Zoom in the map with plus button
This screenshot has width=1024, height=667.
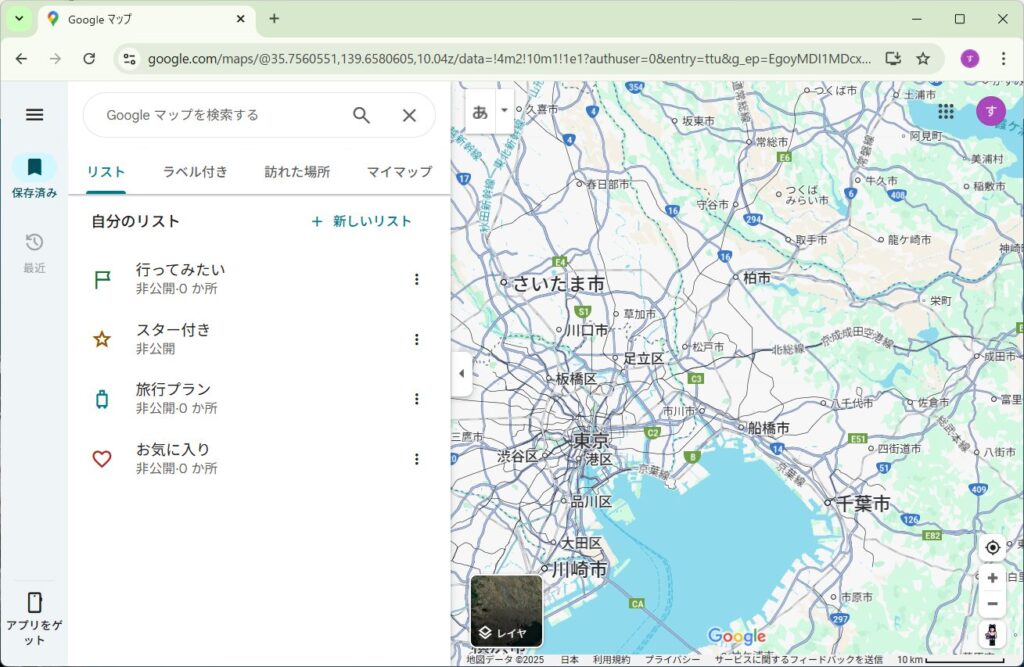click(x=992, y=578)
